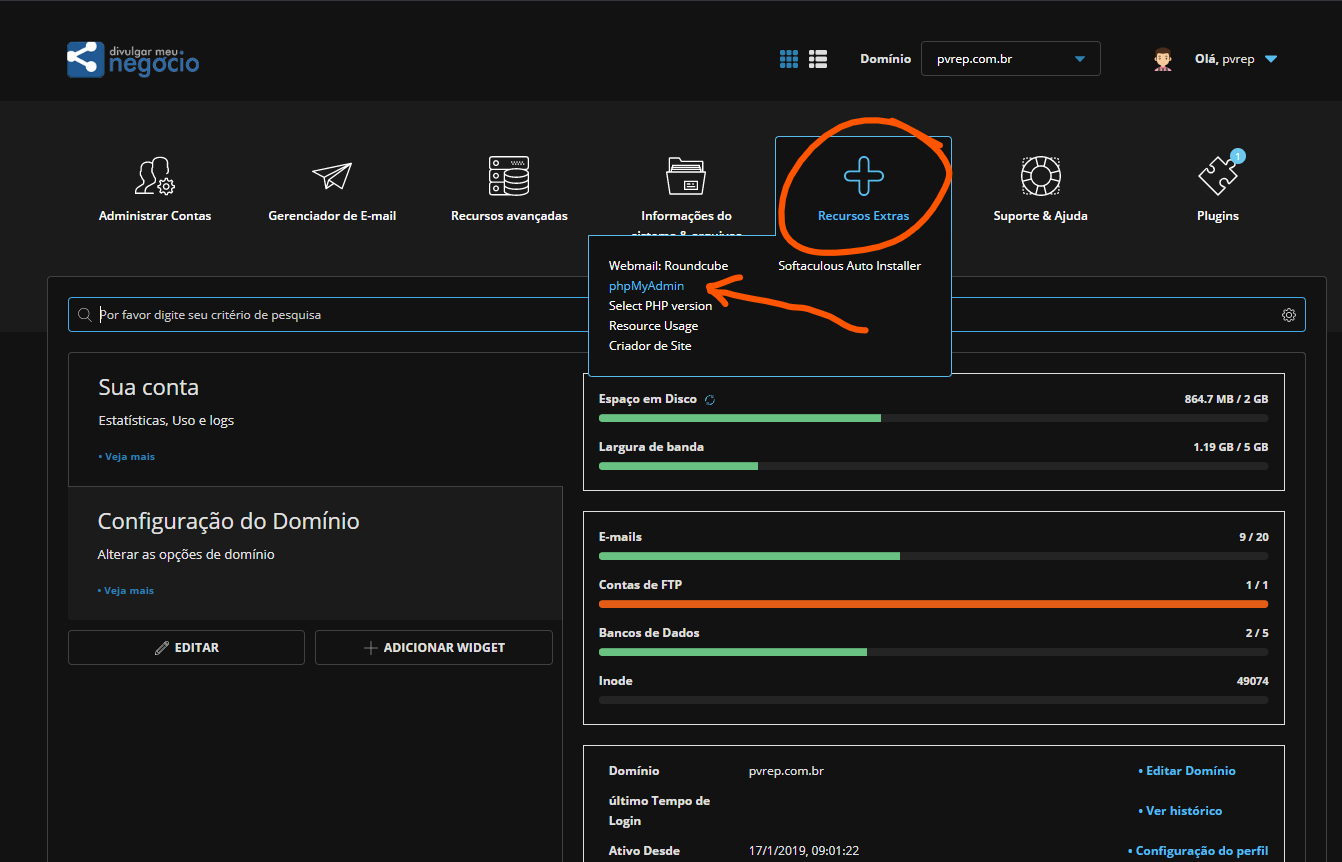Open the Editar Domínio link
1342x862 pixels.
[x=1189, y=771]
